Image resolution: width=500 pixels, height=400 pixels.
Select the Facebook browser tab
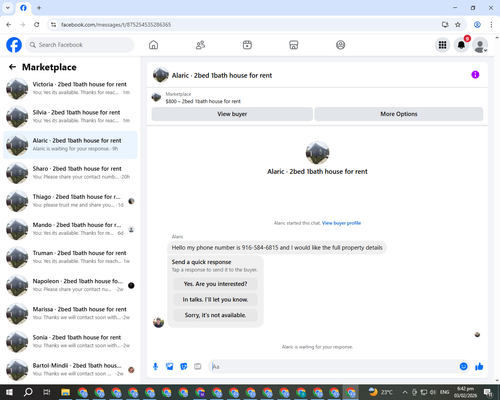tap(23, 8)
